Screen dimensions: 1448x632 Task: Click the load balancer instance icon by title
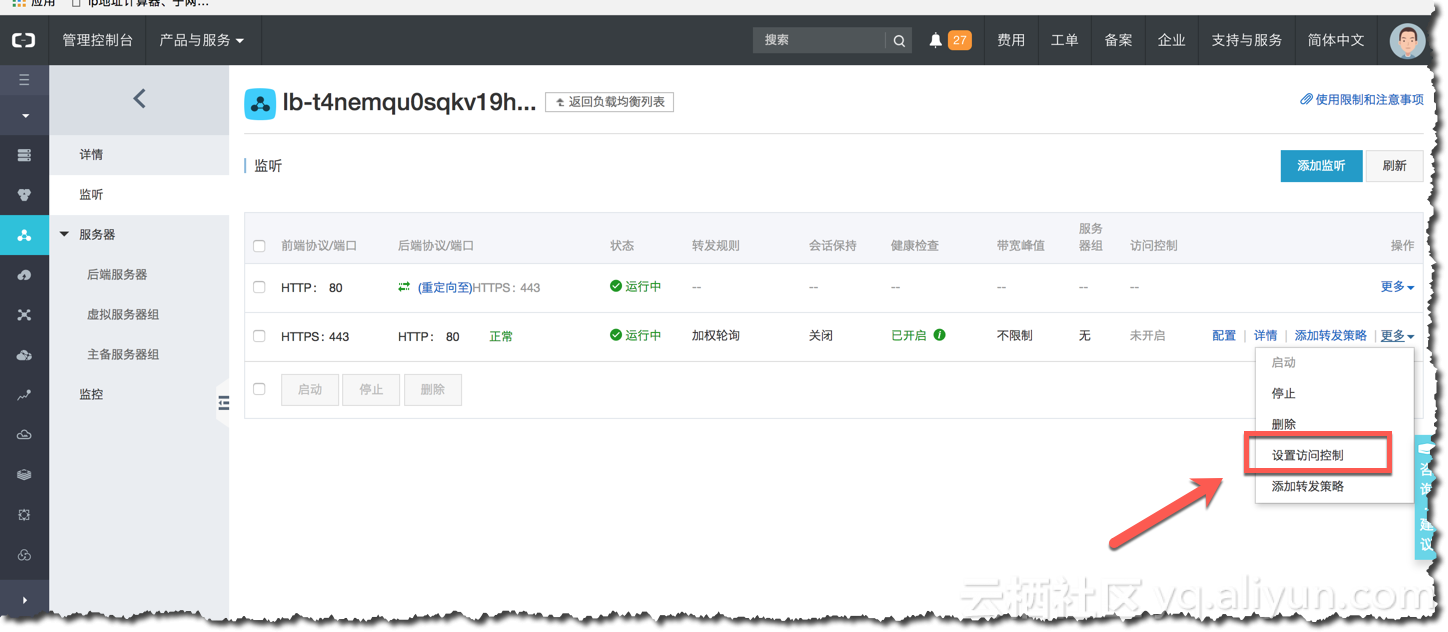pos(260,103)
